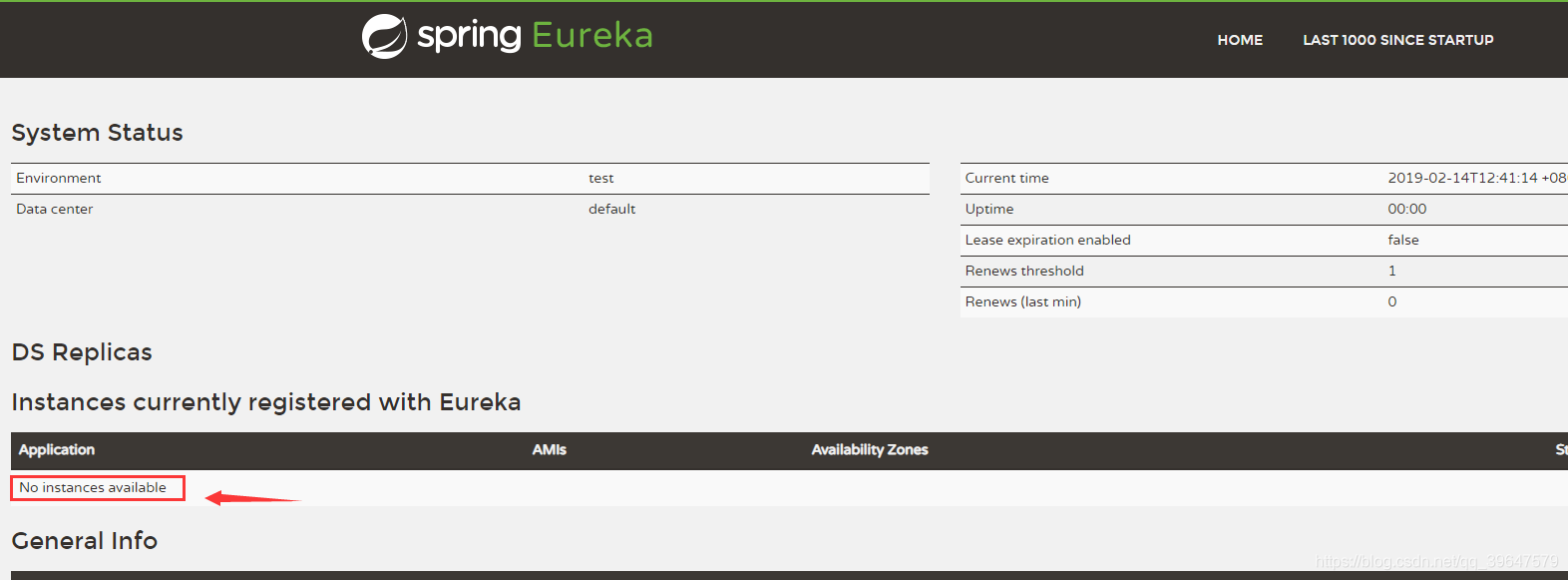The height and width of the screenshot is (580, 1568).
Task: Select the uptime value '00:00'
Action: (x=1406, y=209)
